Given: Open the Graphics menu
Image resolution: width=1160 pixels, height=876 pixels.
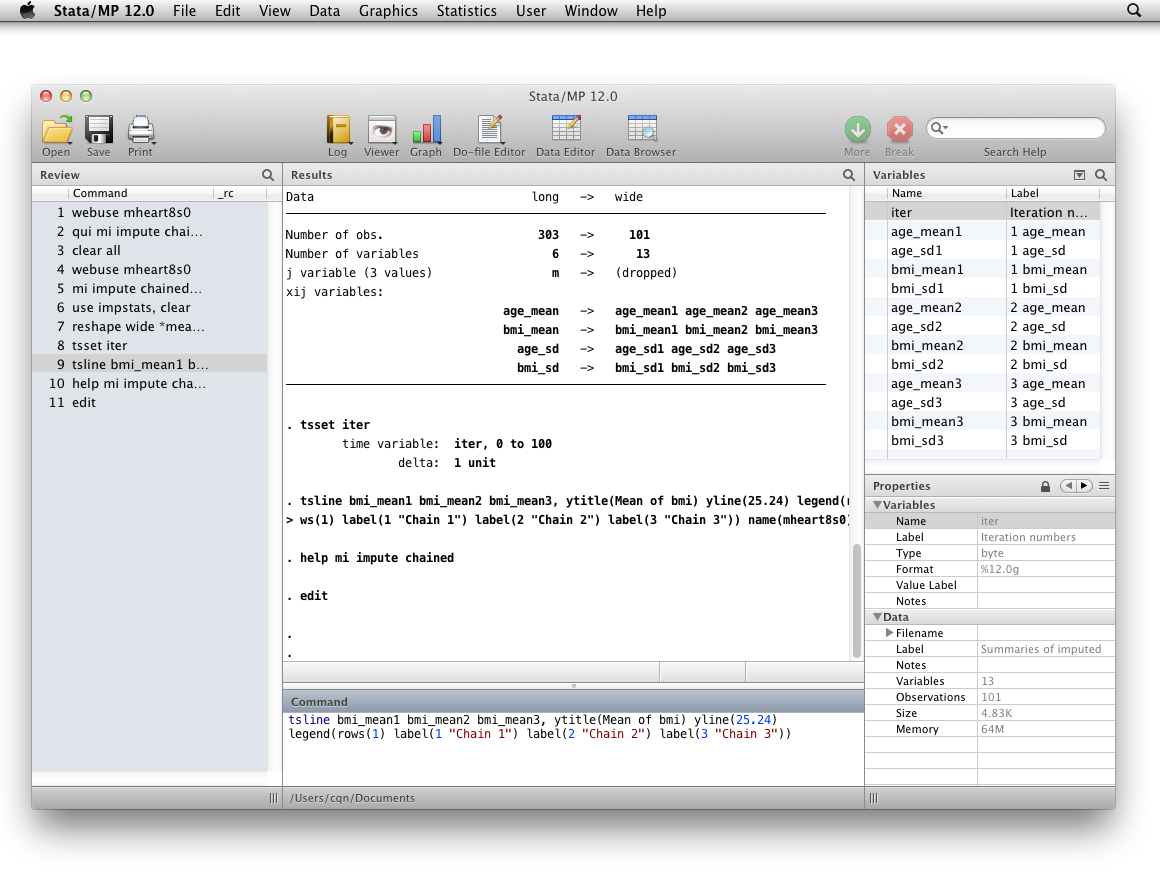Looking at the screenshot, I should tap(388, 11).
